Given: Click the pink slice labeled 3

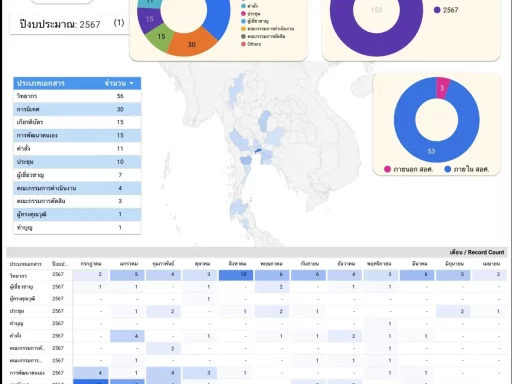Looking at the screenshot, I should tap(442, 88).
